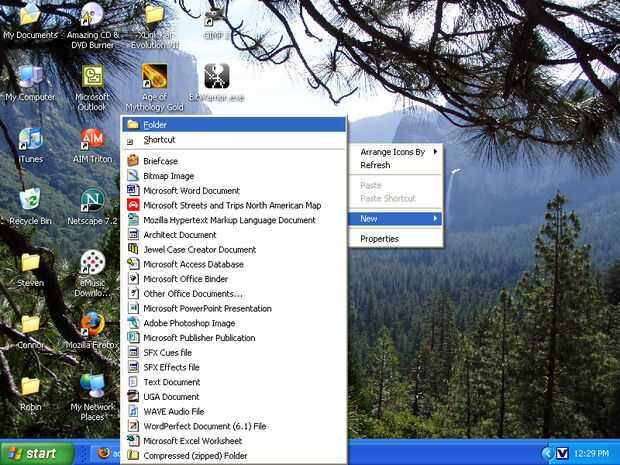Image resolution: width=620 pixels, height=465 pixels.
Task: Create a new Text Document
Action: pyautogui.click(x=234, y=382)
